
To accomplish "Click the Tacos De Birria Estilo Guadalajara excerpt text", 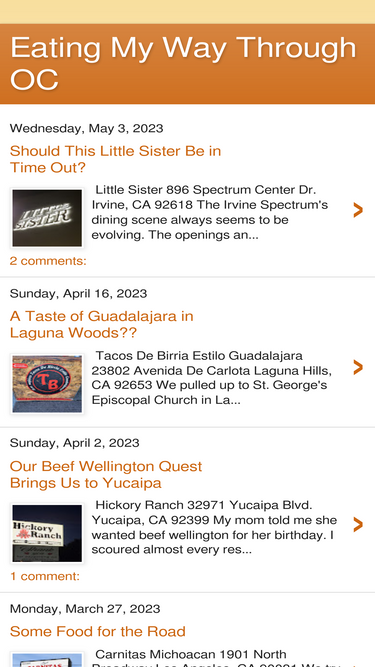I will tap(212, 378).
